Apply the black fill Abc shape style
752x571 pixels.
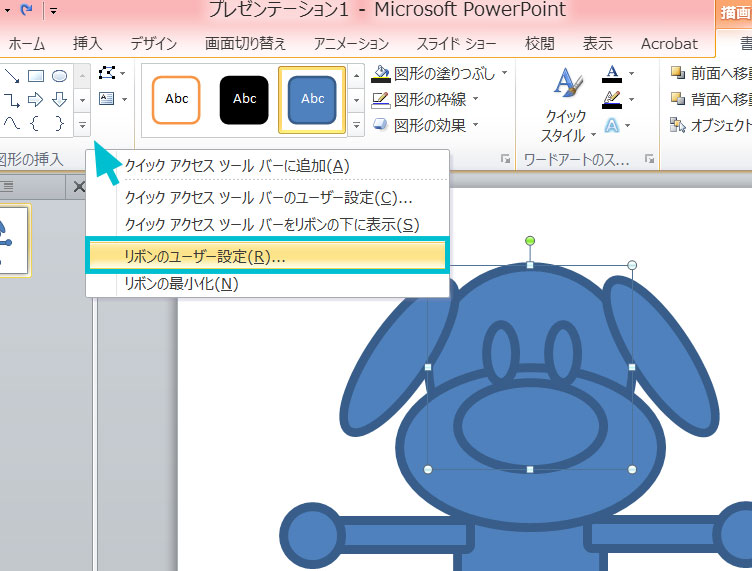pos(244,100)
